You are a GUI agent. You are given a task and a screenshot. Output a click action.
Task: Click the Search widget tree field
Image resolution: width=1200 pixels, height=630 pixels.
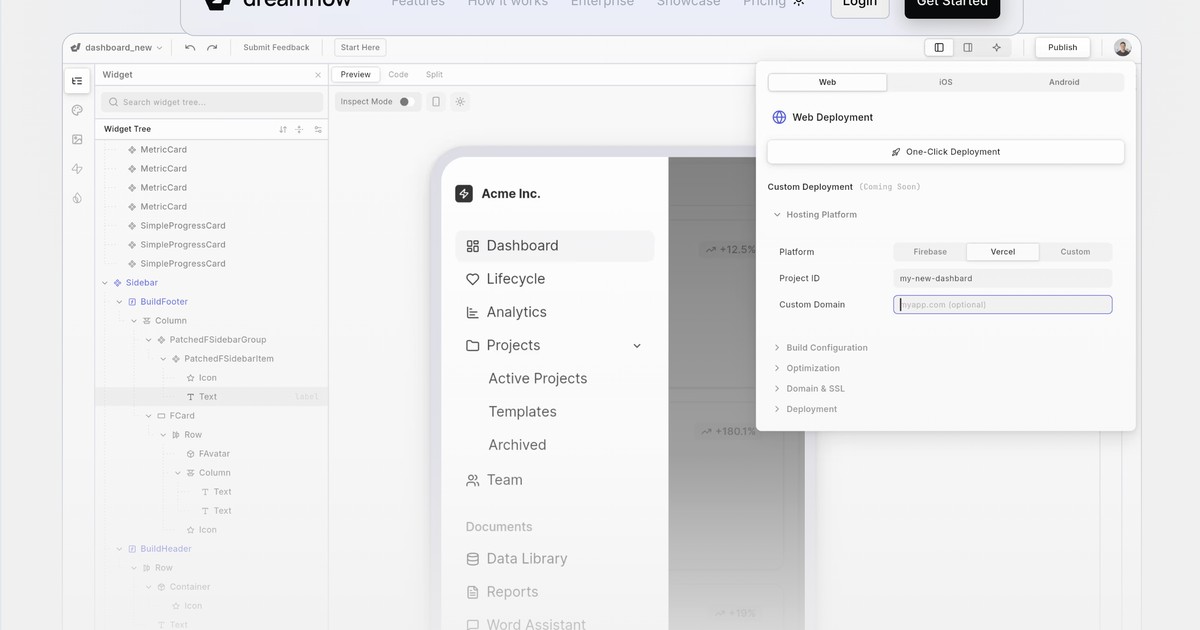coord(212,102)
